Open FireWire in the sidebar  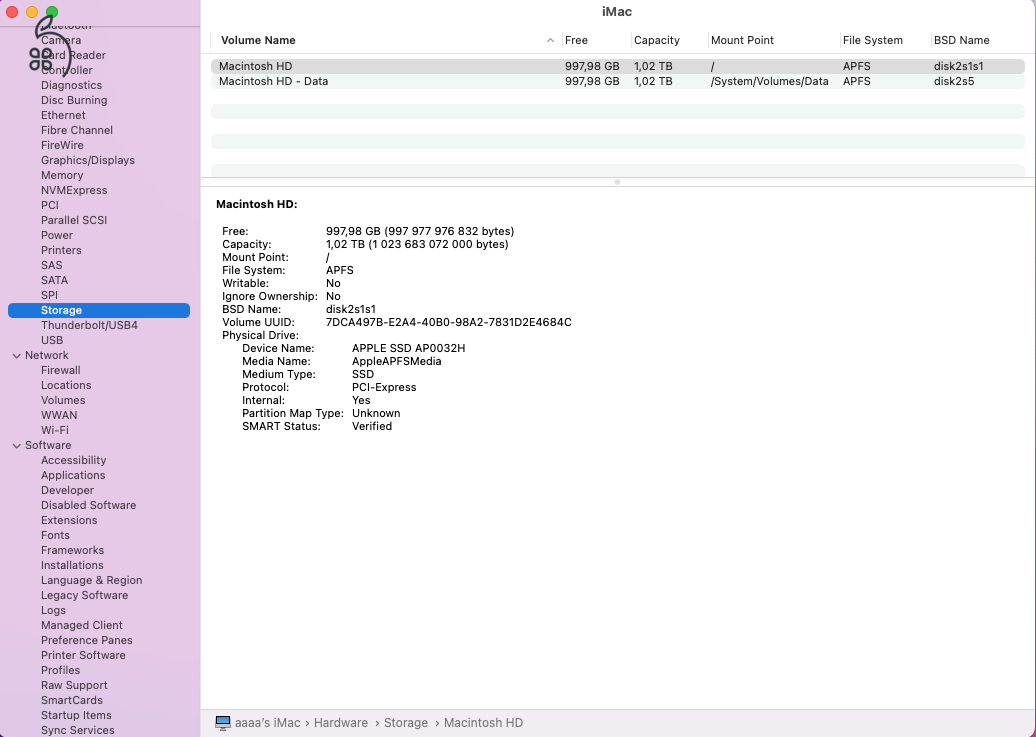coord(62,145)
